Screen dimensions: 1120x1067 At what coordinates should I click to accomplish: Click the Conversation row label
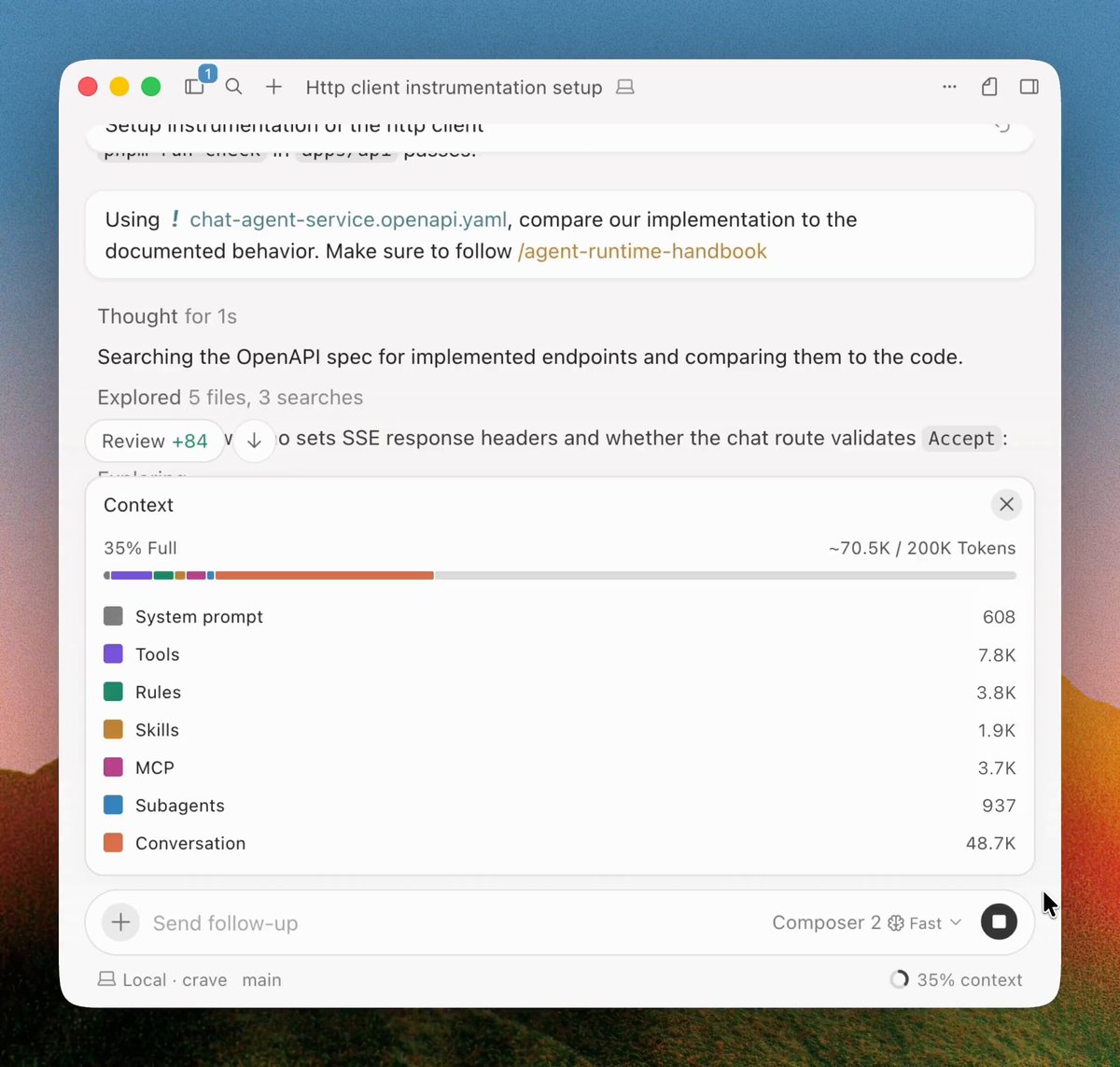[x=190, y=843]
